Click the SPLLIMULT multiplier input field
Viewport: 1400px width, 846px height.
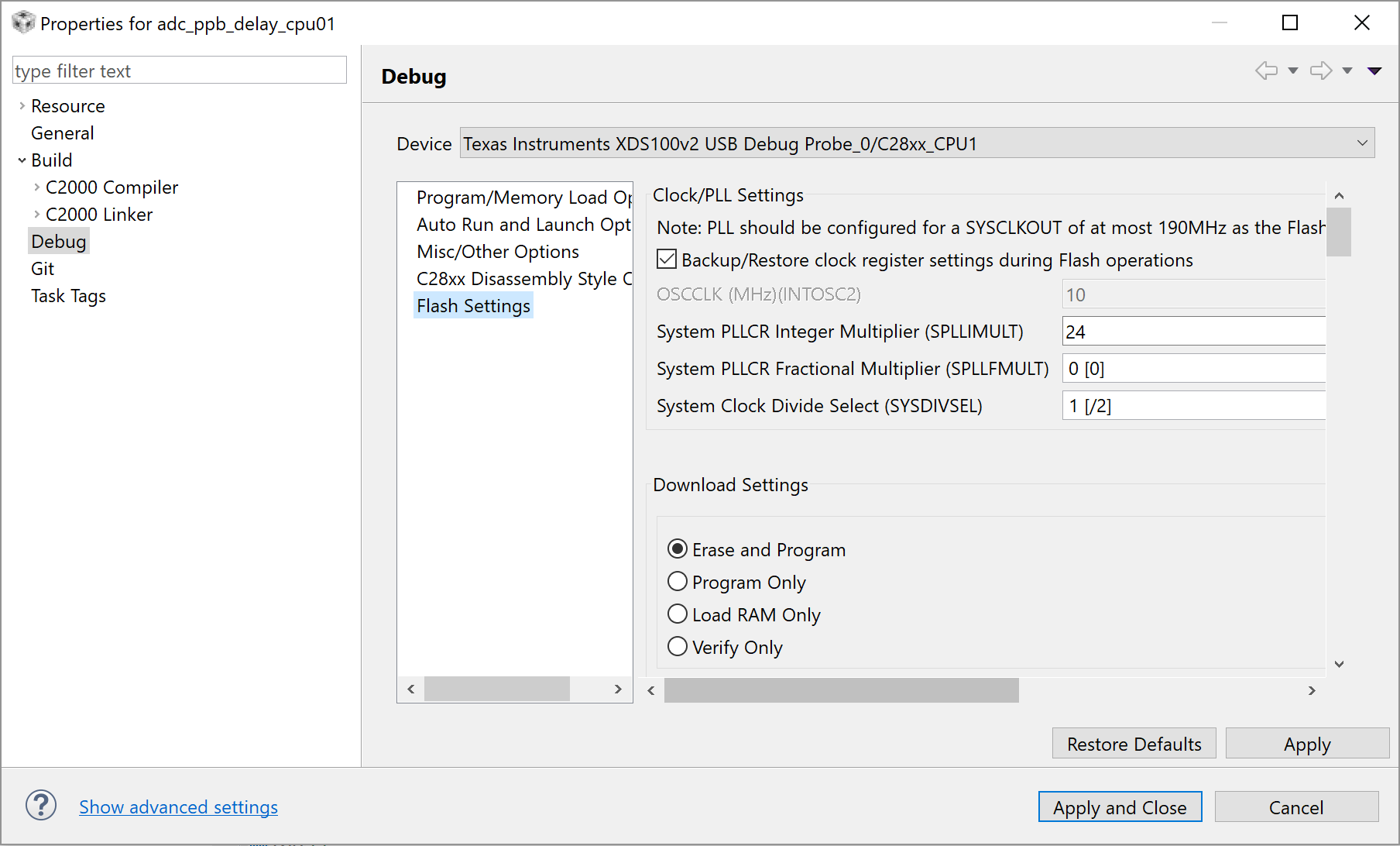click(x=1193, y=332)
